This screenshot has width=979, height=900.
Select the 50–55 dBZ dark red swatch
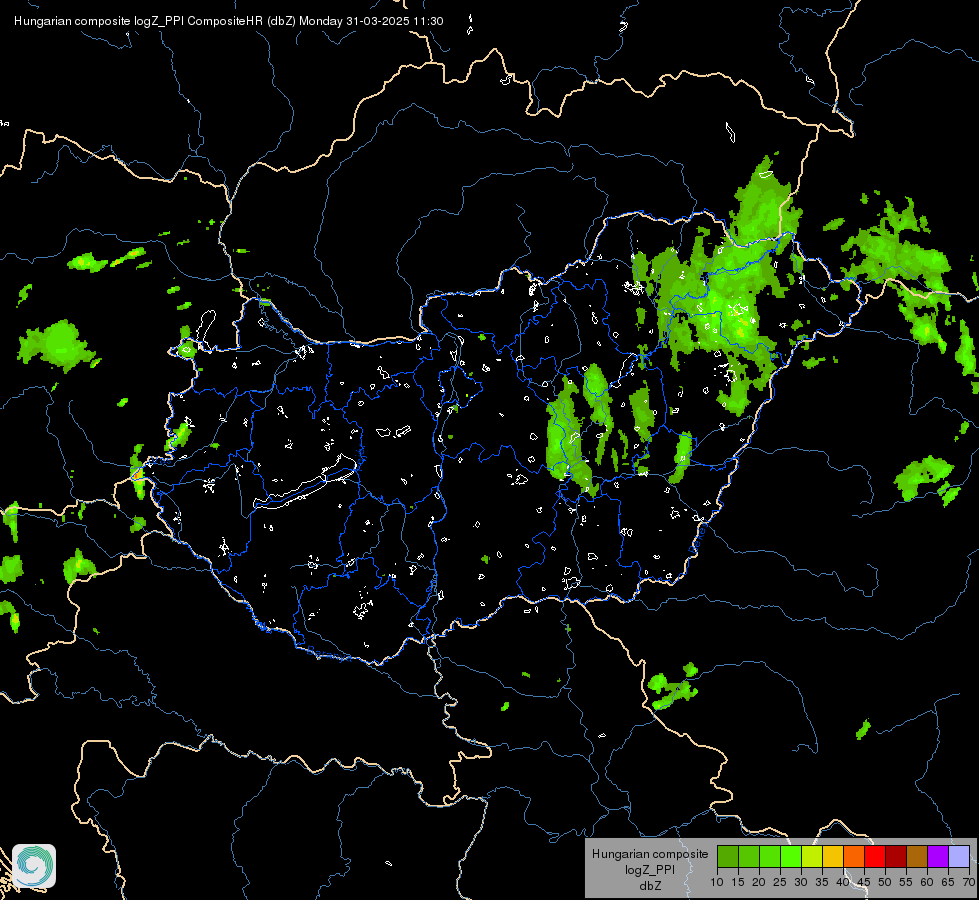coord(896,856)
